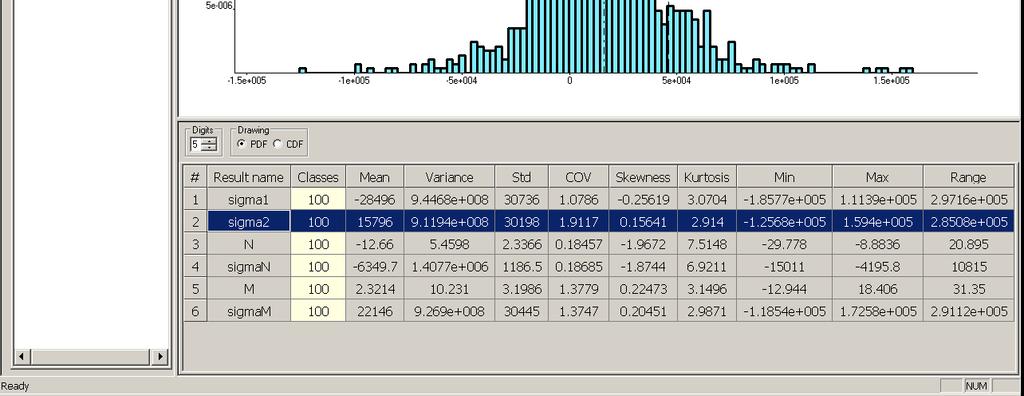Screen dimensions: 1024x396
Task: Click Std value 1186.5
Action: (x=521, y=267)
